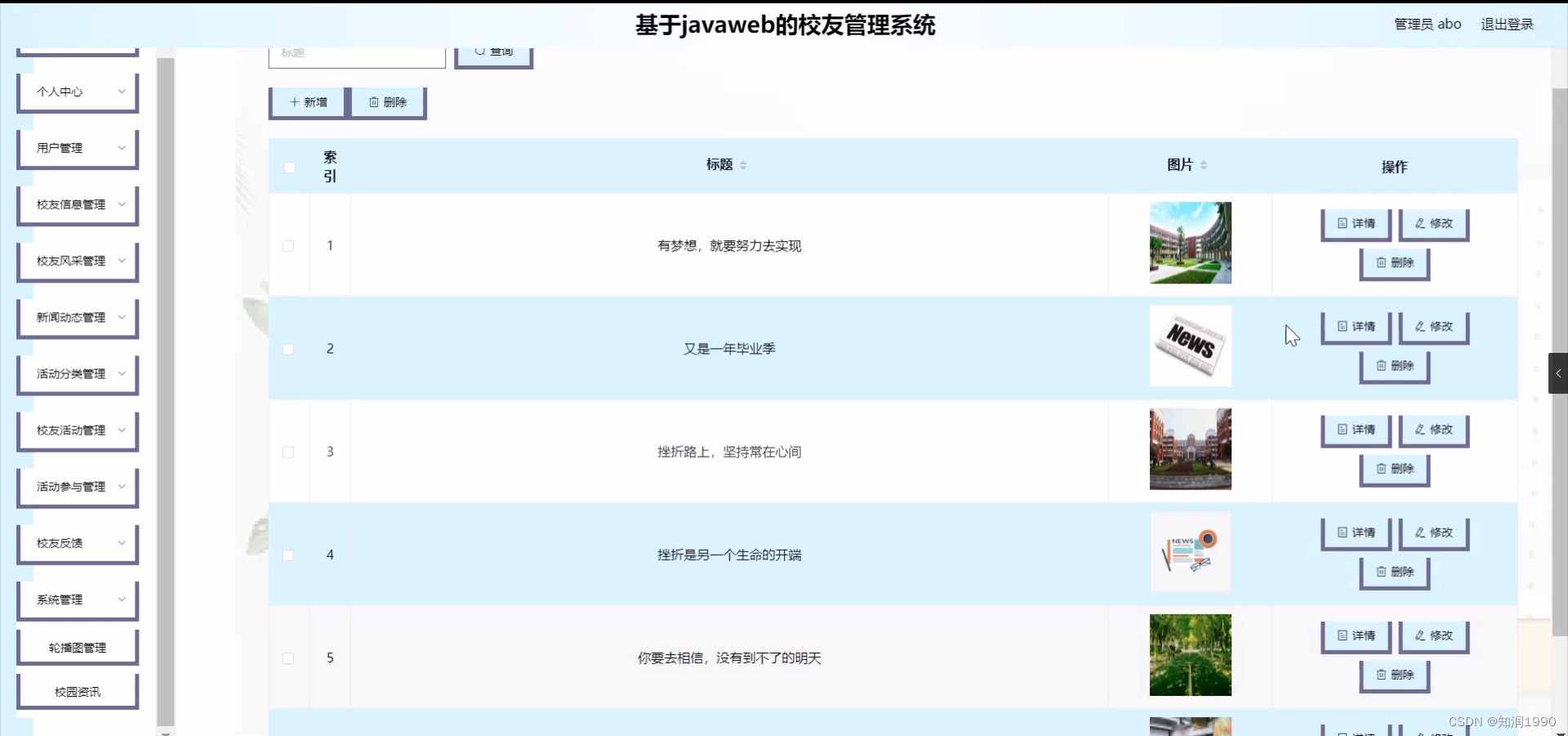
Task: Click the News image thumbnail in row 2
Action: (1190, 346)
